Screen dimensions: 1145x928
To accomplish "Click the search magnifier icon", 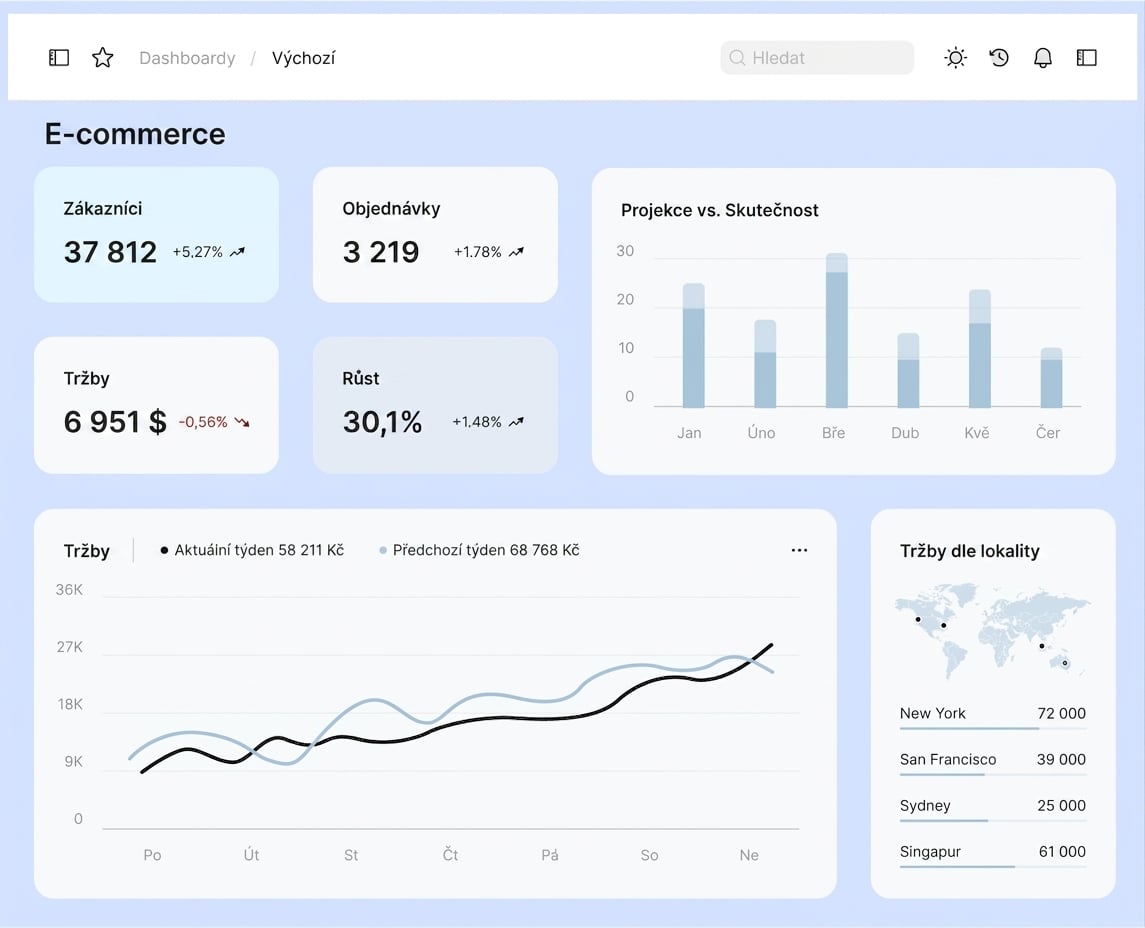I will (737, 58).
